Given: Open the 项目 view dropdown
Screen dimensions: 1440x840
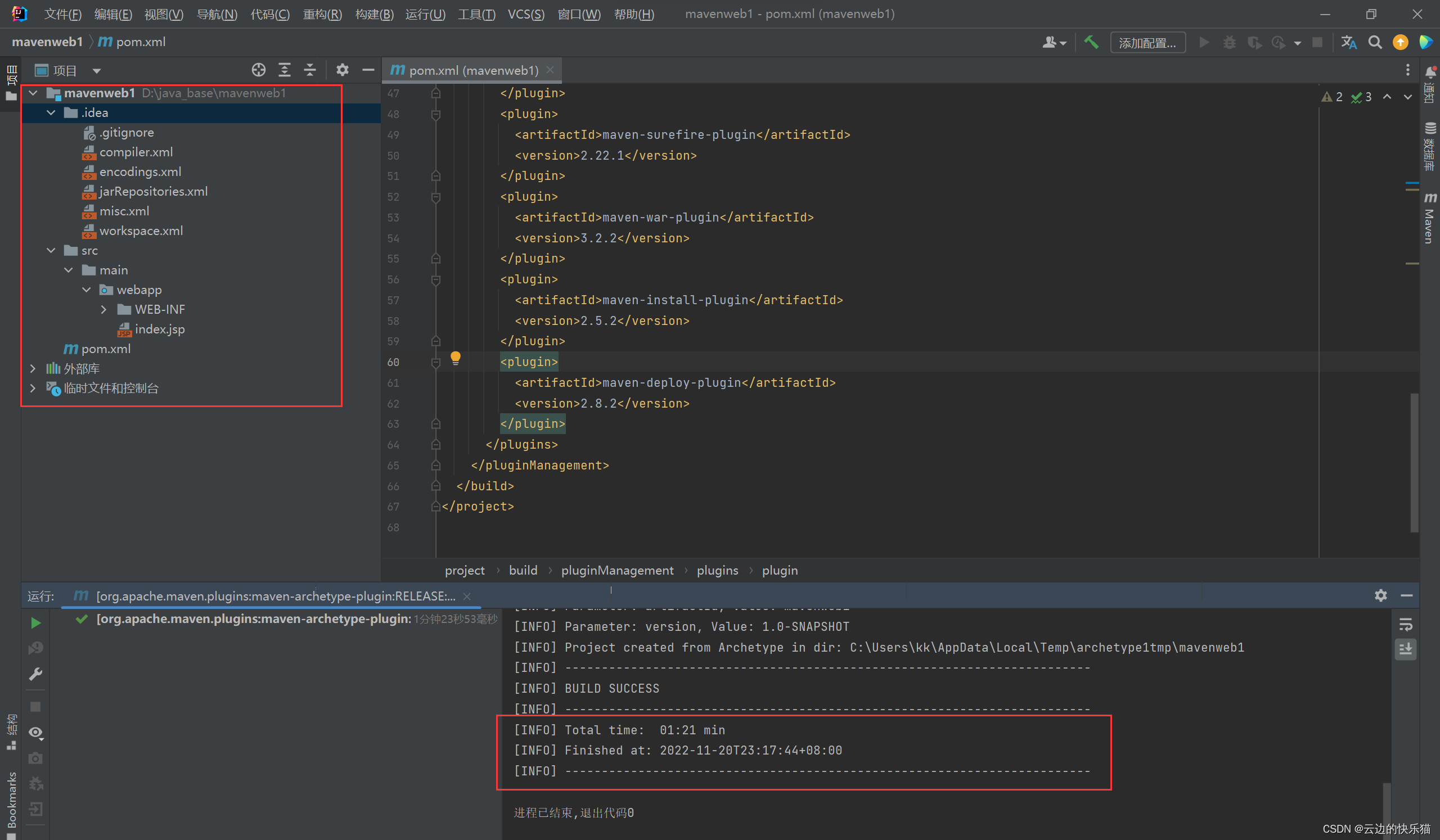Looking at the screenshot, I should pos(97,71).
